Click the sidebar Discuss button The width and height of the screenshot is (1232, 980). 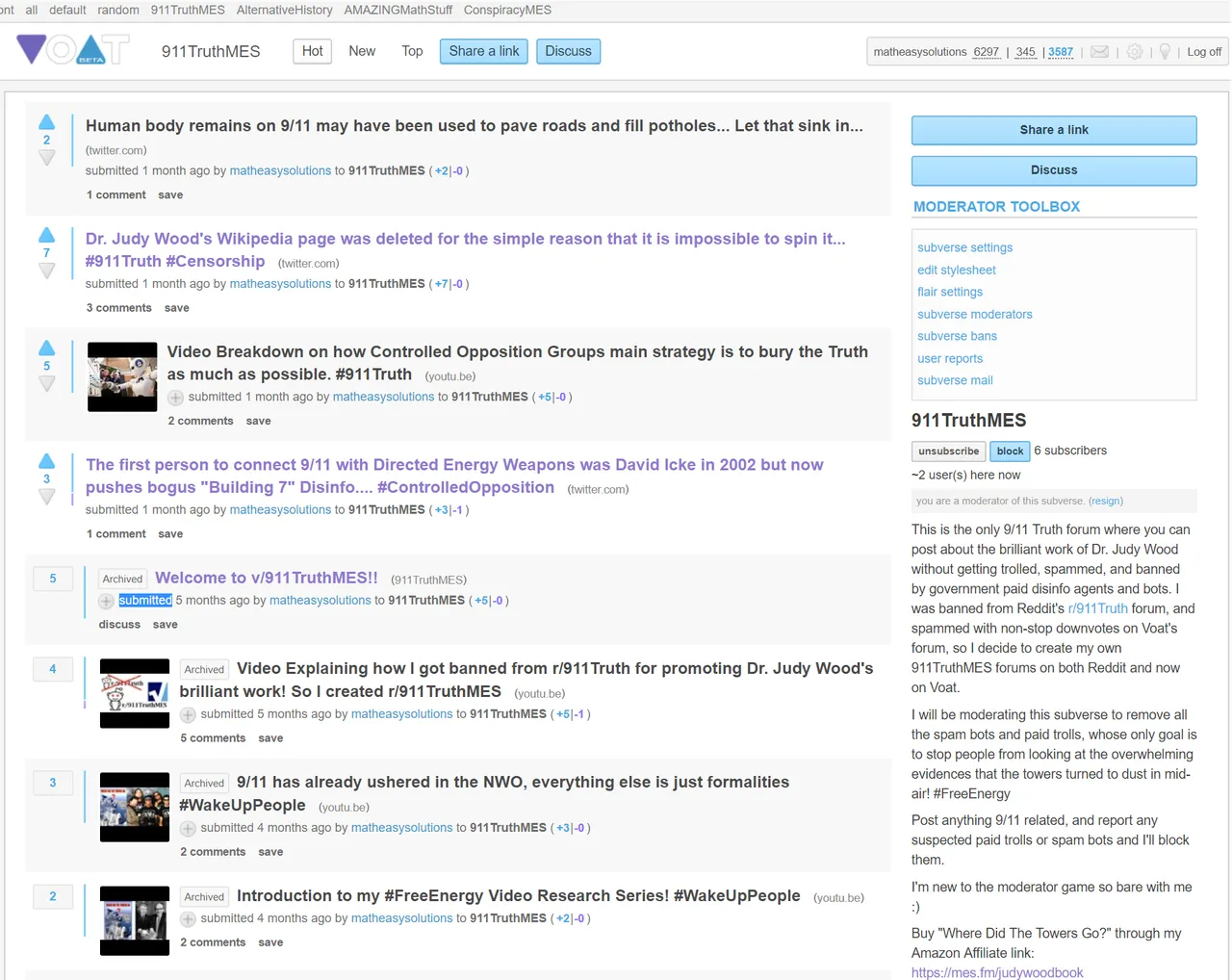click(1054, 170)
